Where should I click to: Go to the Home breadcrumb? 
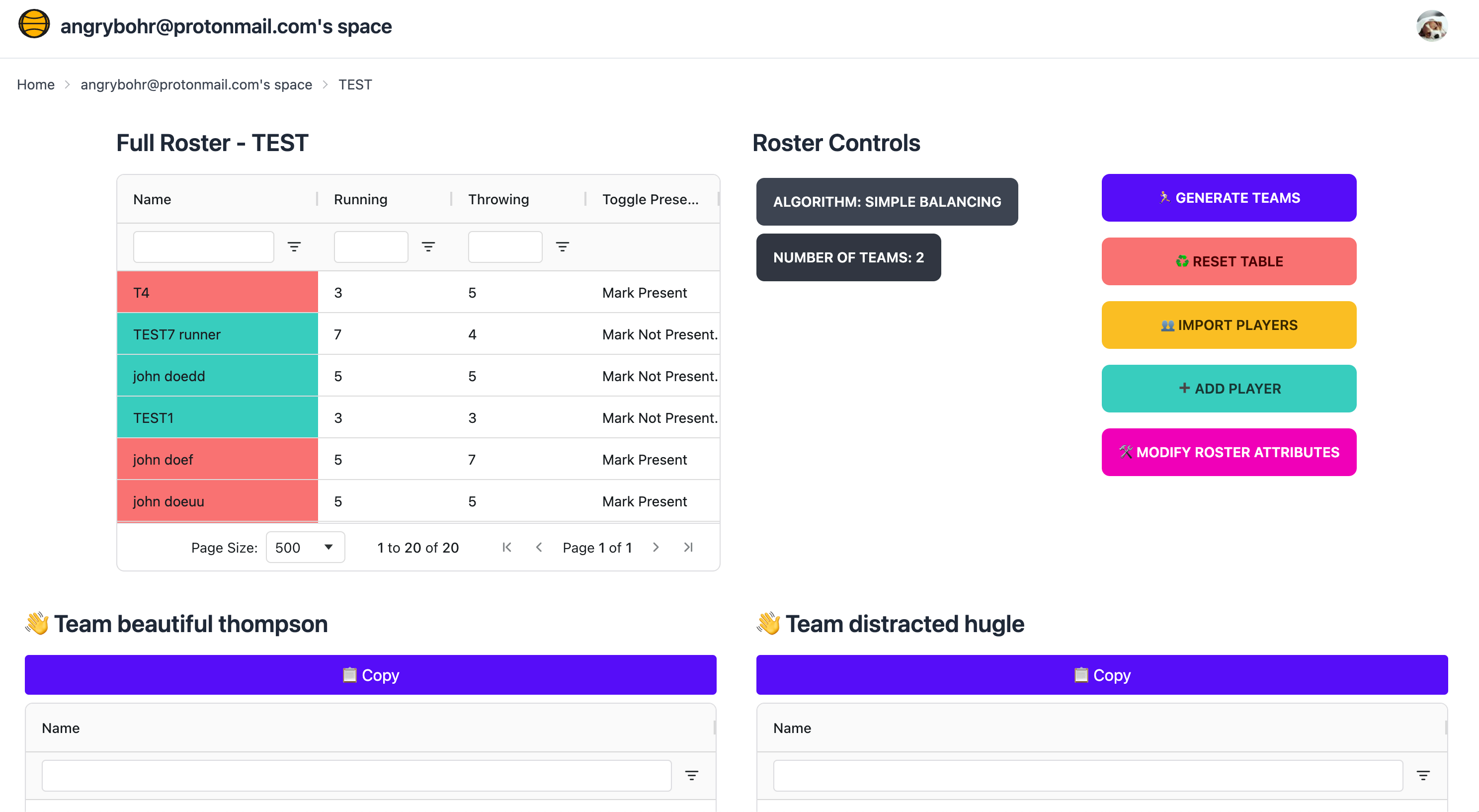pyautogui.click(x=36, y=84)
